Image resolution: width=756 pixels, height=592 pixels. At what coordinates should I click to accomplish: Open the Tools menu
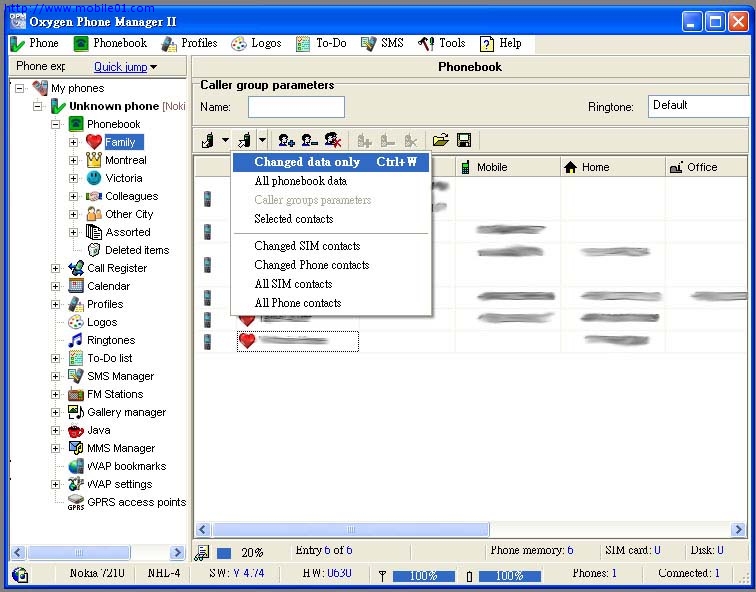coord(441,43)
